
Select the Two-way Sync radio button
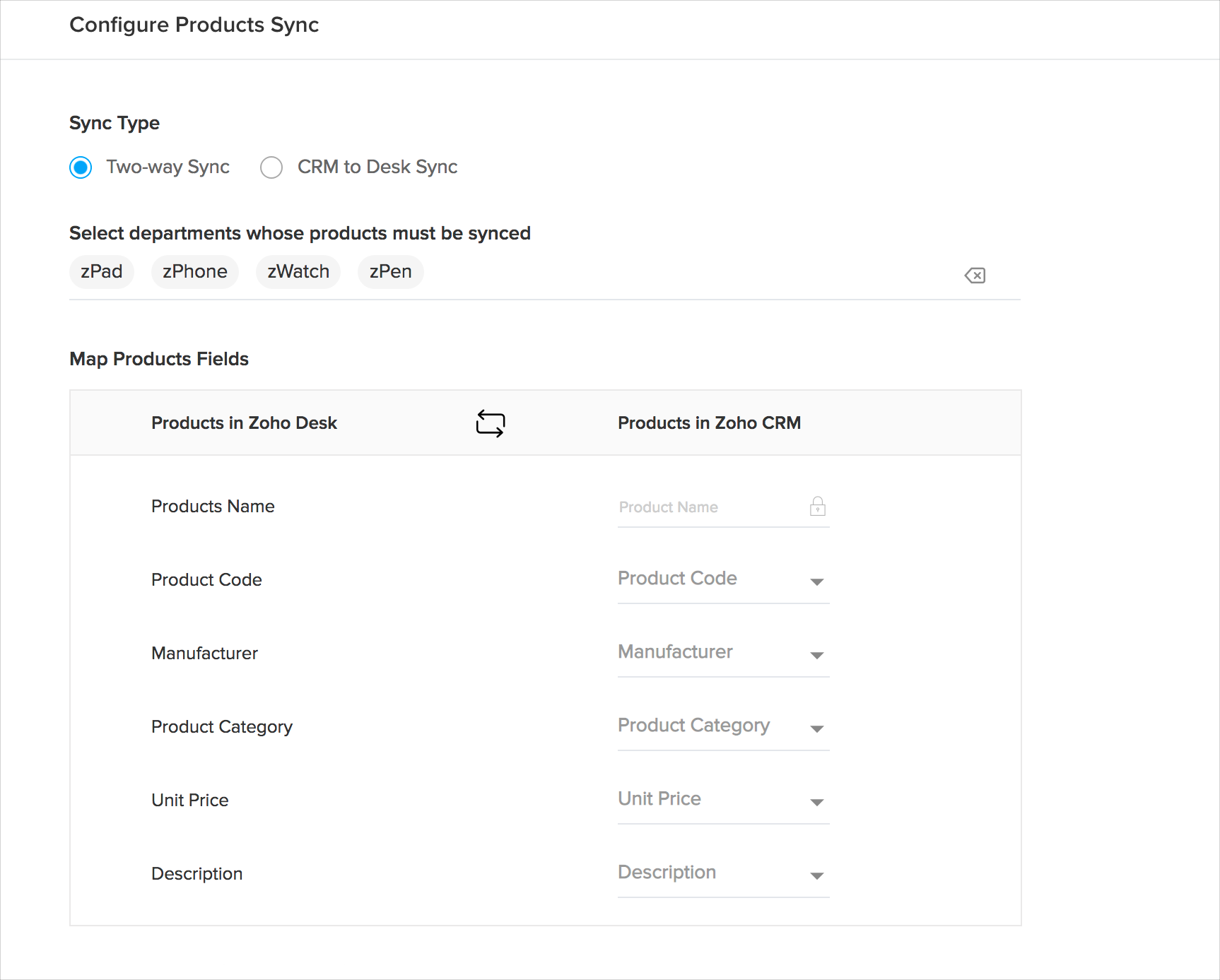81,167
